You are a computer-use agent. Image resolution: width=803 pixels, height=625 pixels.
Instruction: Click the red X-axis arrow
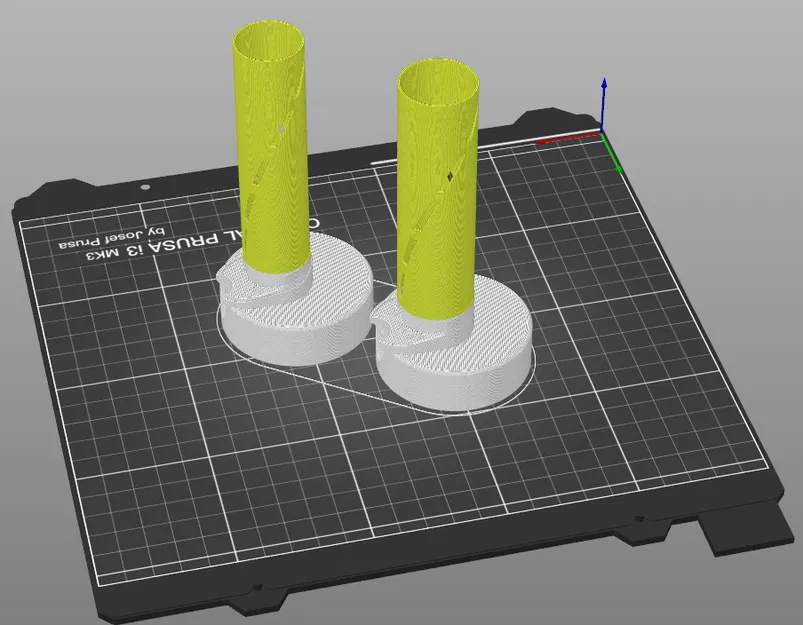568,138
